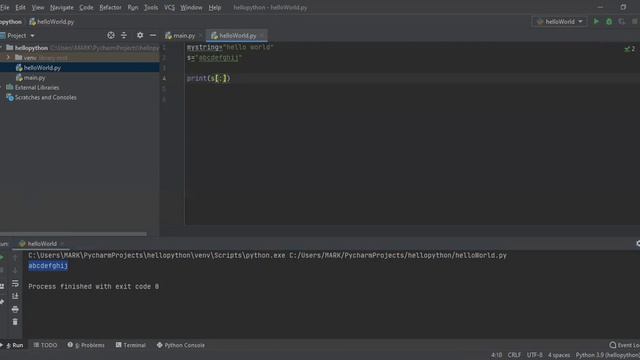The height and width of the screenshot is (360, 640).
Task: Run with coverage icon in toolbar
Action: (622, 22)
